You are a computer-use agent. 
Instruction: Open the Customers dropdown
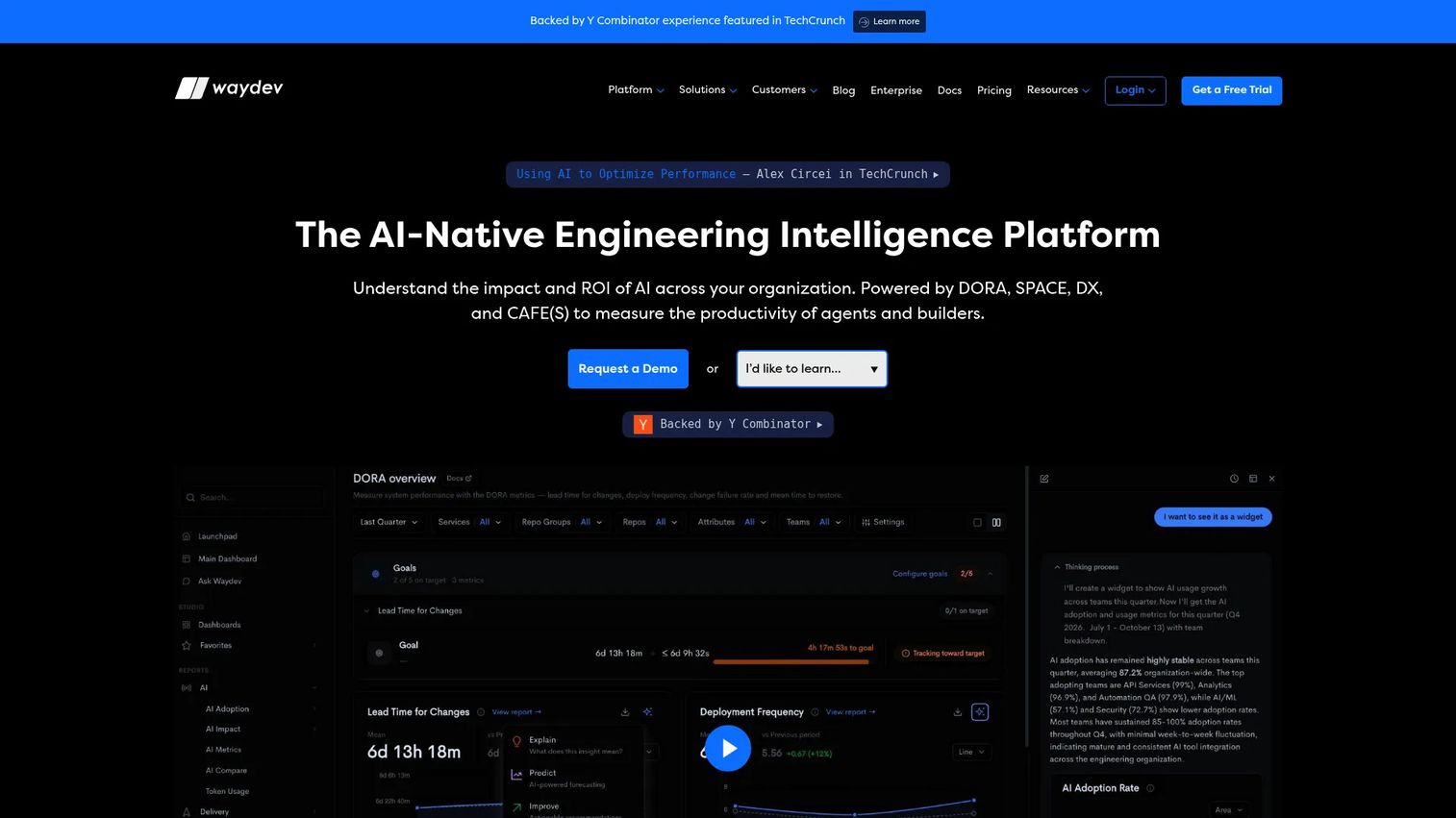coord(785,90)
